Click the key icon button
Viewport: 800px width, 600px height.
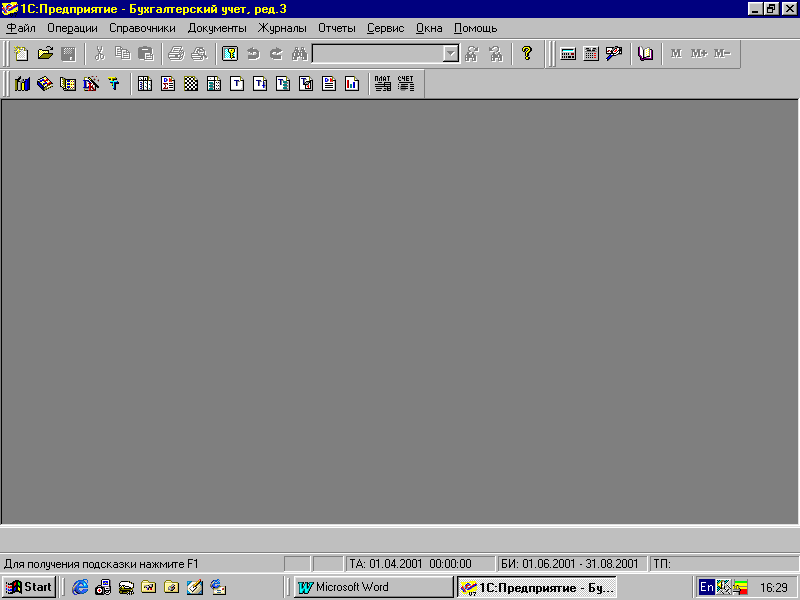[230, 54]
